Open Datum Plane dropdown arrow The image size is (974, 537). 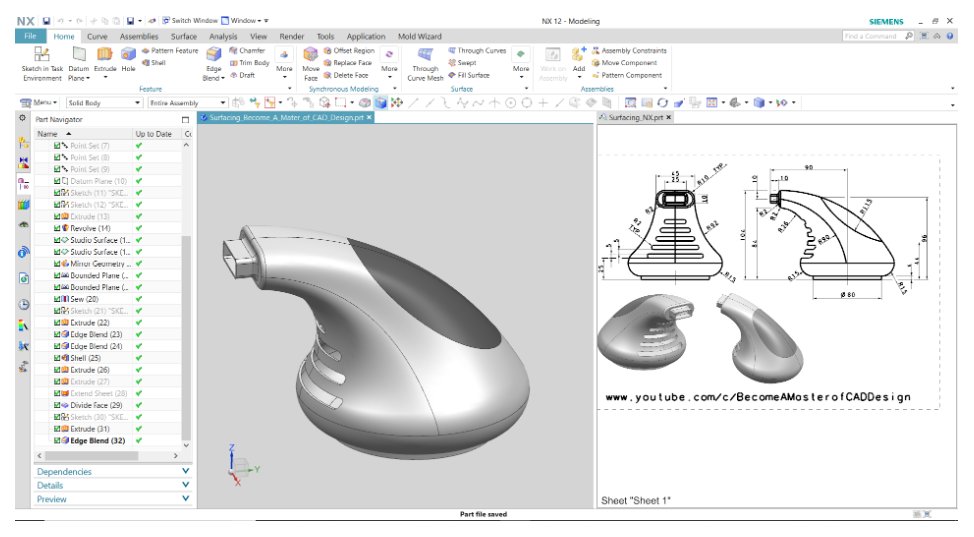(x=88, y=78)
